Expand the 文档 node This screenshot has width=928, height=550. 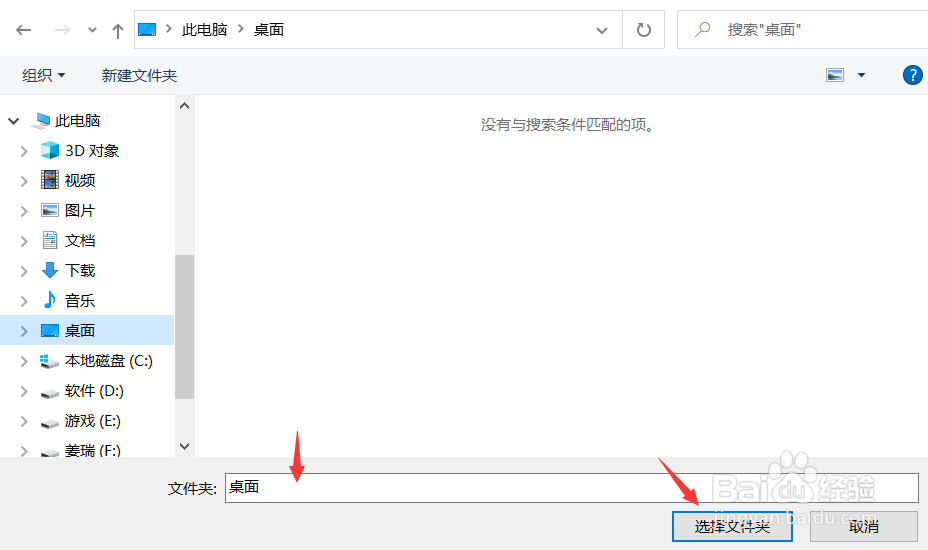pos(24,241)
